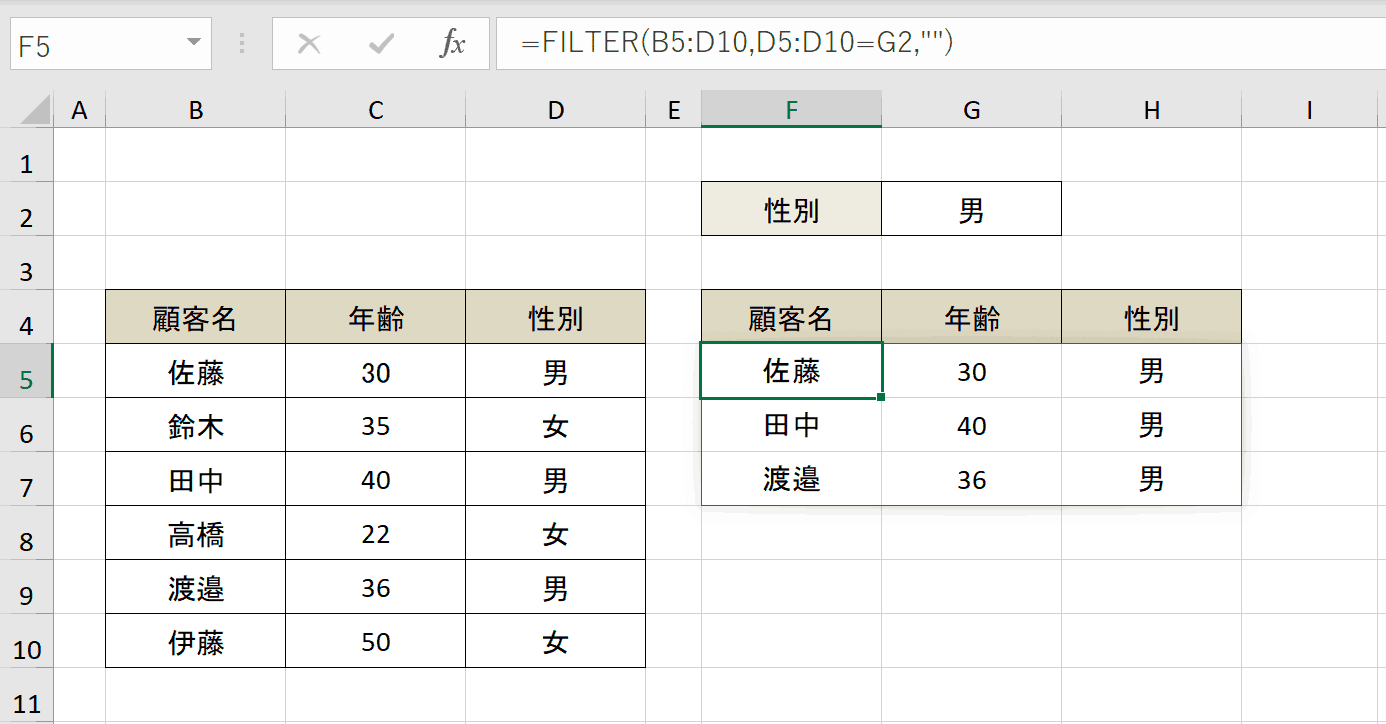Select column G header
The width and height of the screenshot is (1386, 724).
(972, 110)
